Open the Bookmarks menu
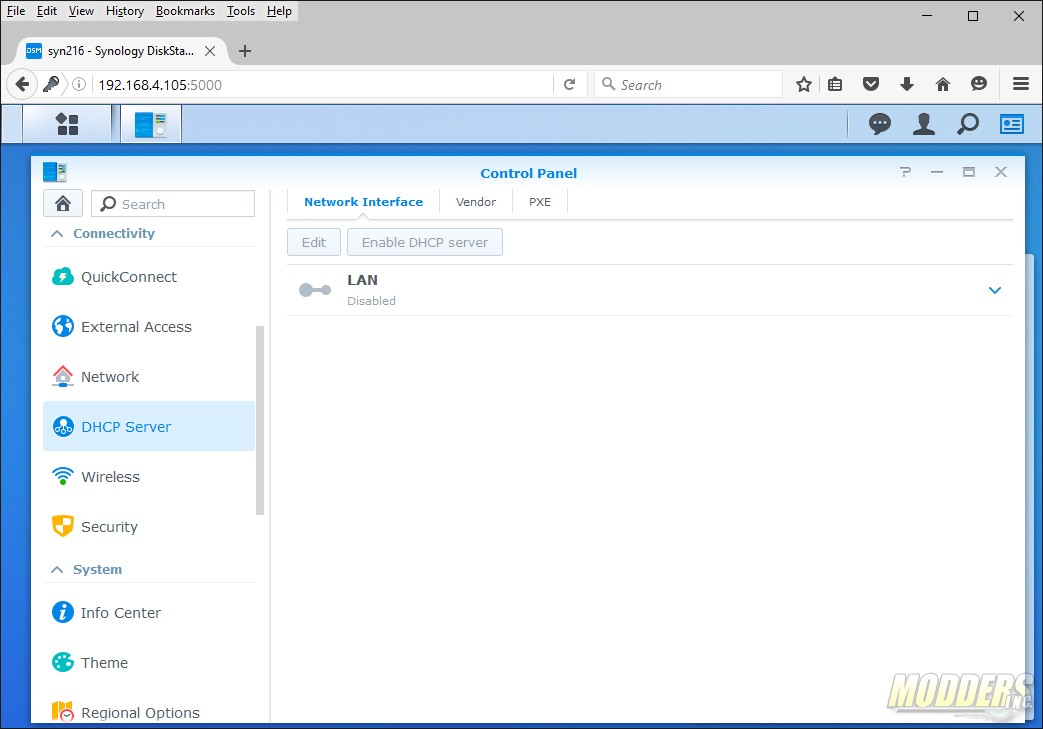The width and height of the screenshot is (1043, 729). tap(185, 11)
